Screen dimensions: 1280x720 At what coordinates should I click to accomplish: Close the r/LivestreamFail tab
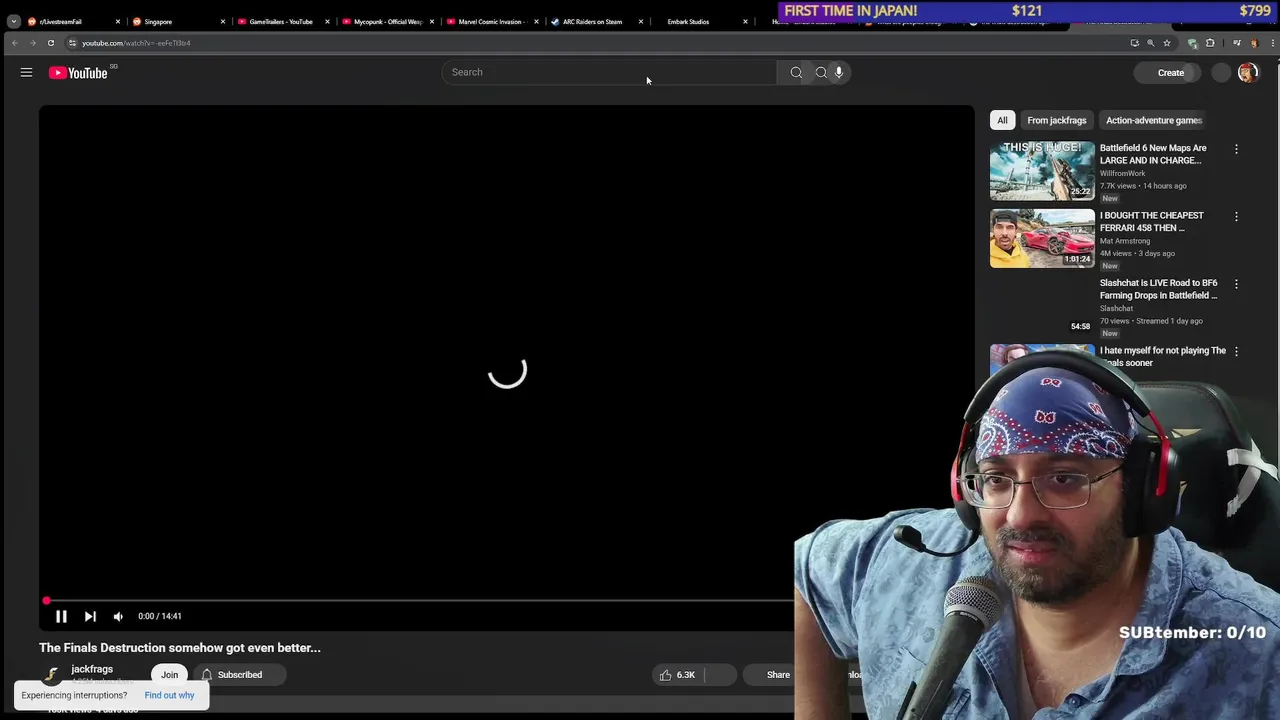118,21
